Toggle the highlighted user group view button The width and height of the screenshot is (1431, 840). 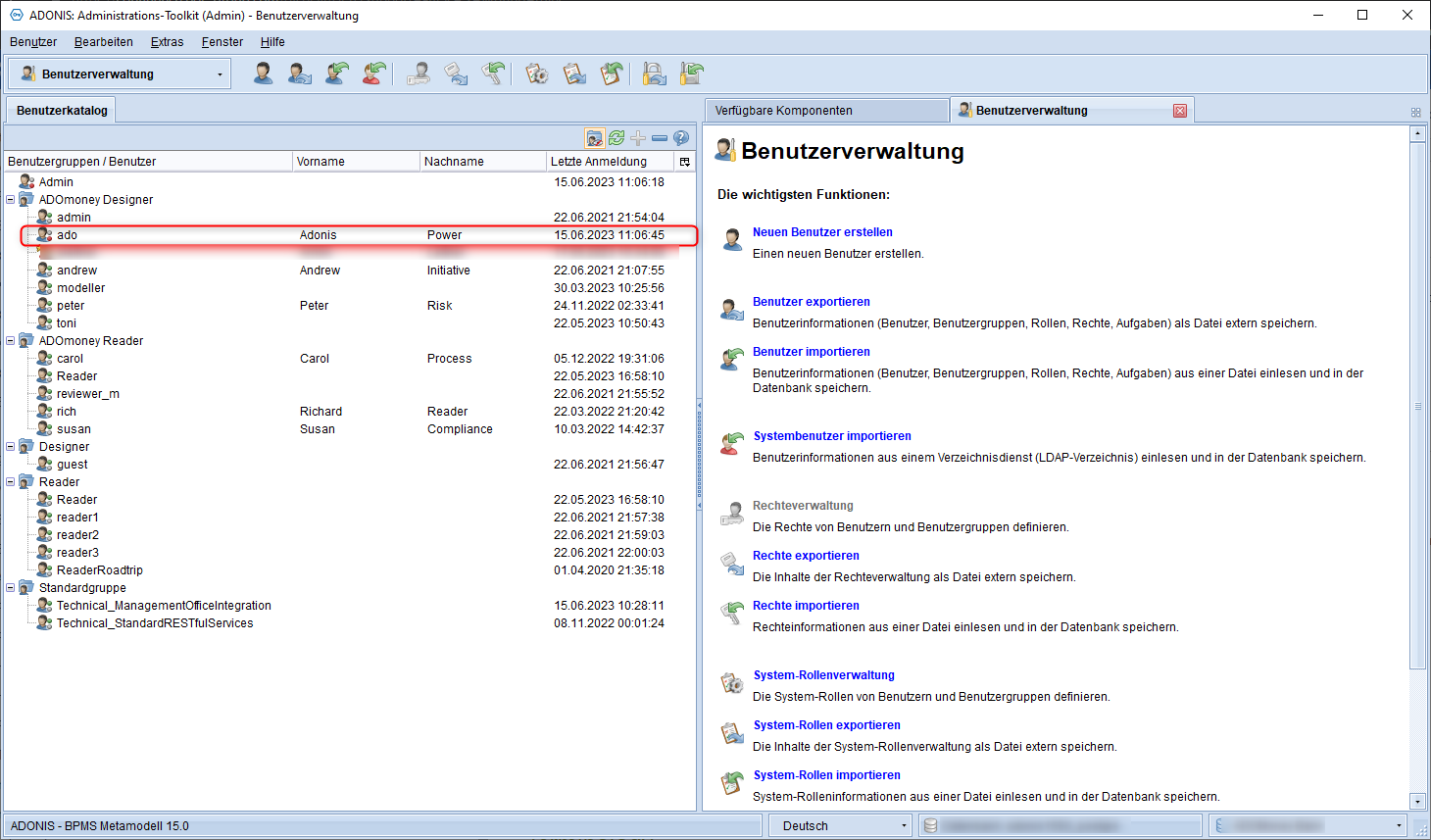594,138
